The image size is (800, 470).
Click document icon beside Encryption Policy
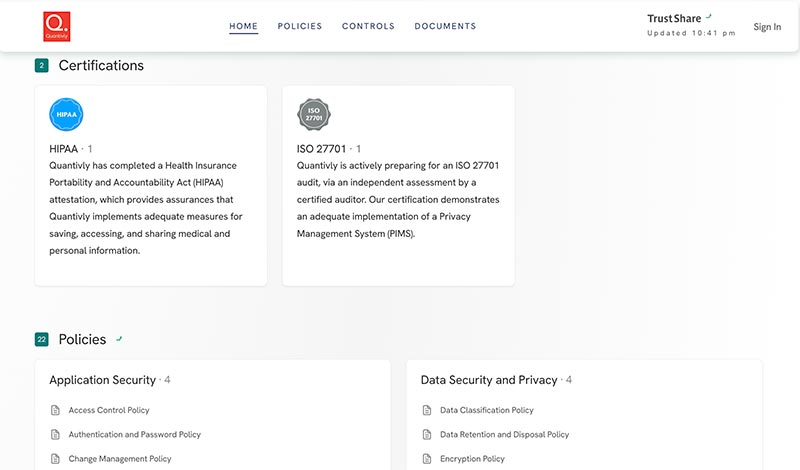point(427,459)
